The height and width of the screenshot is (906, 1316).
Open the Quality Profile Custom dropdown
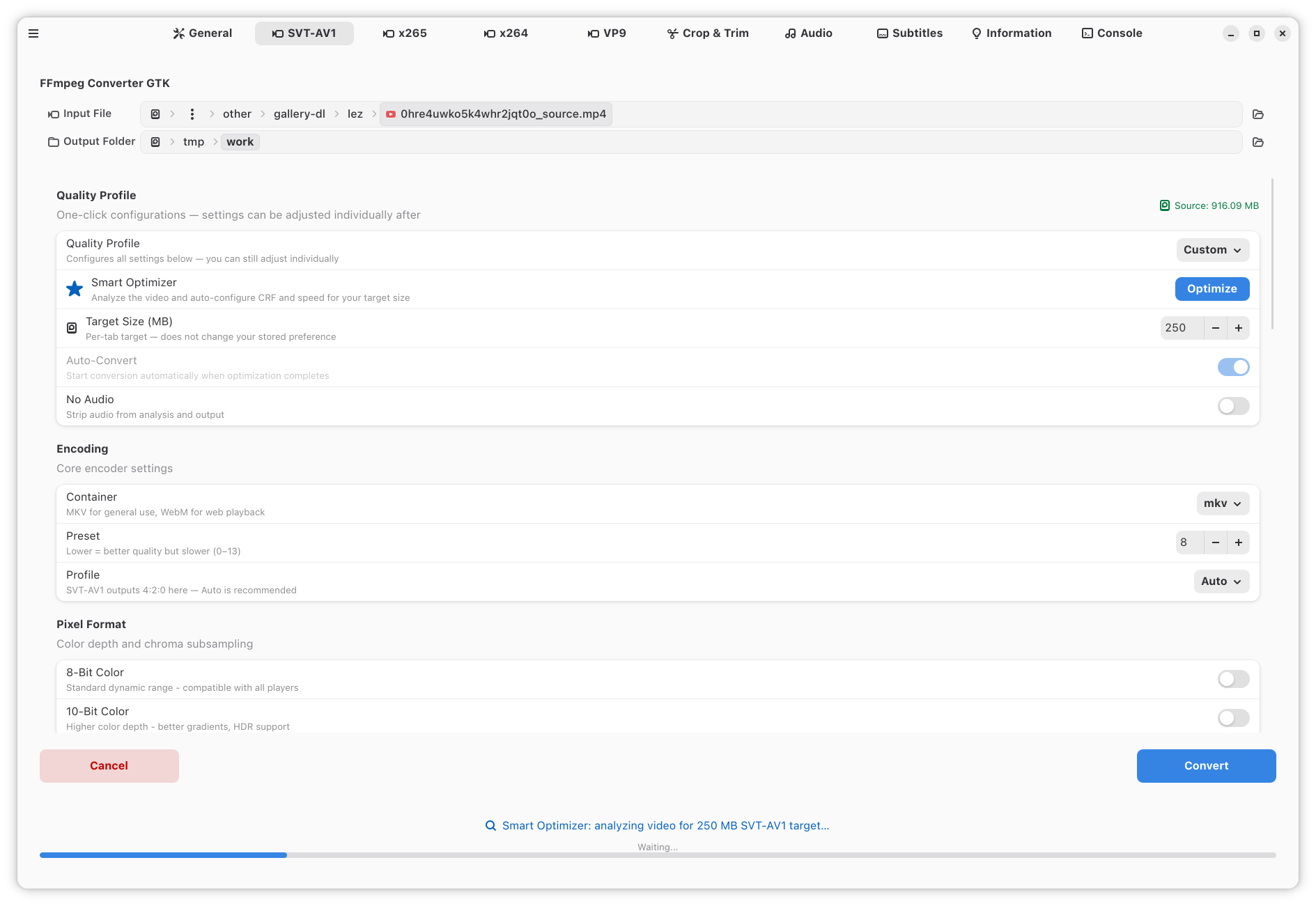1213,250
